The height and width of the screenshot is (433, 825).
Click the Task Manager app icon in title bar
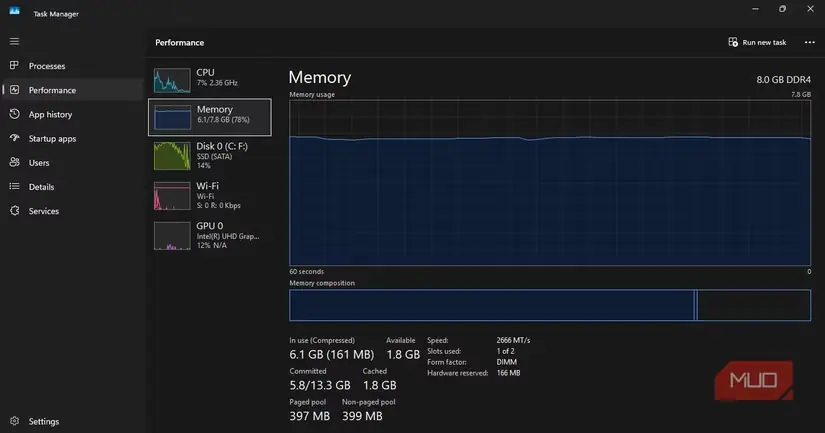[15, 12]
